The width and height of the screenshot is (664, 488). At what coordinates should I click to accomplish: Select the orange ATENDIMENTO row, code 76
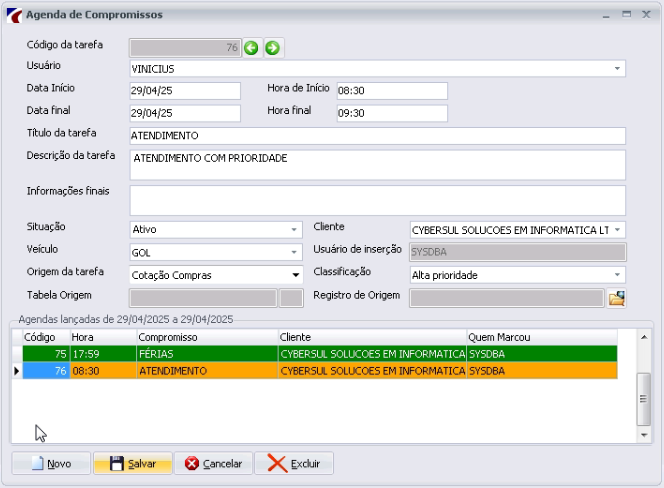(320, 371)
